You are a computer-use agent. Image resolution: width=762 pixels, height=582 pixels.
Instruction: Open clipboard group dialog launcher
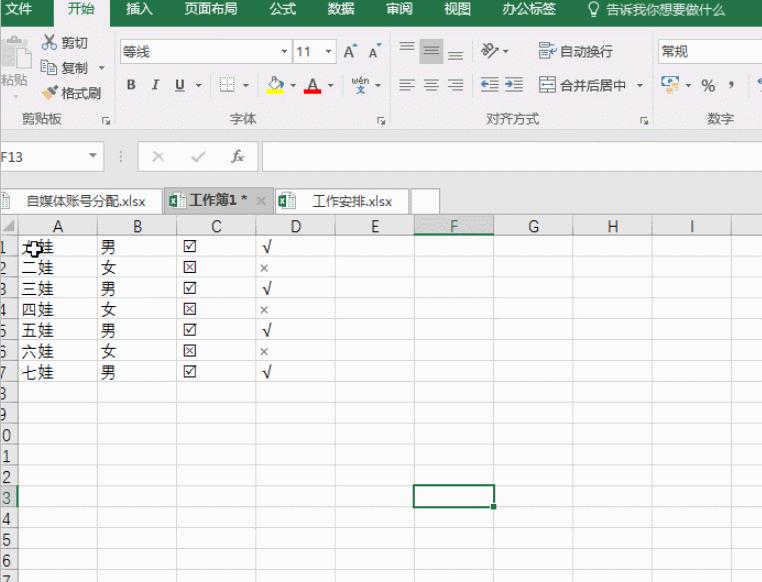click(106, 120)
